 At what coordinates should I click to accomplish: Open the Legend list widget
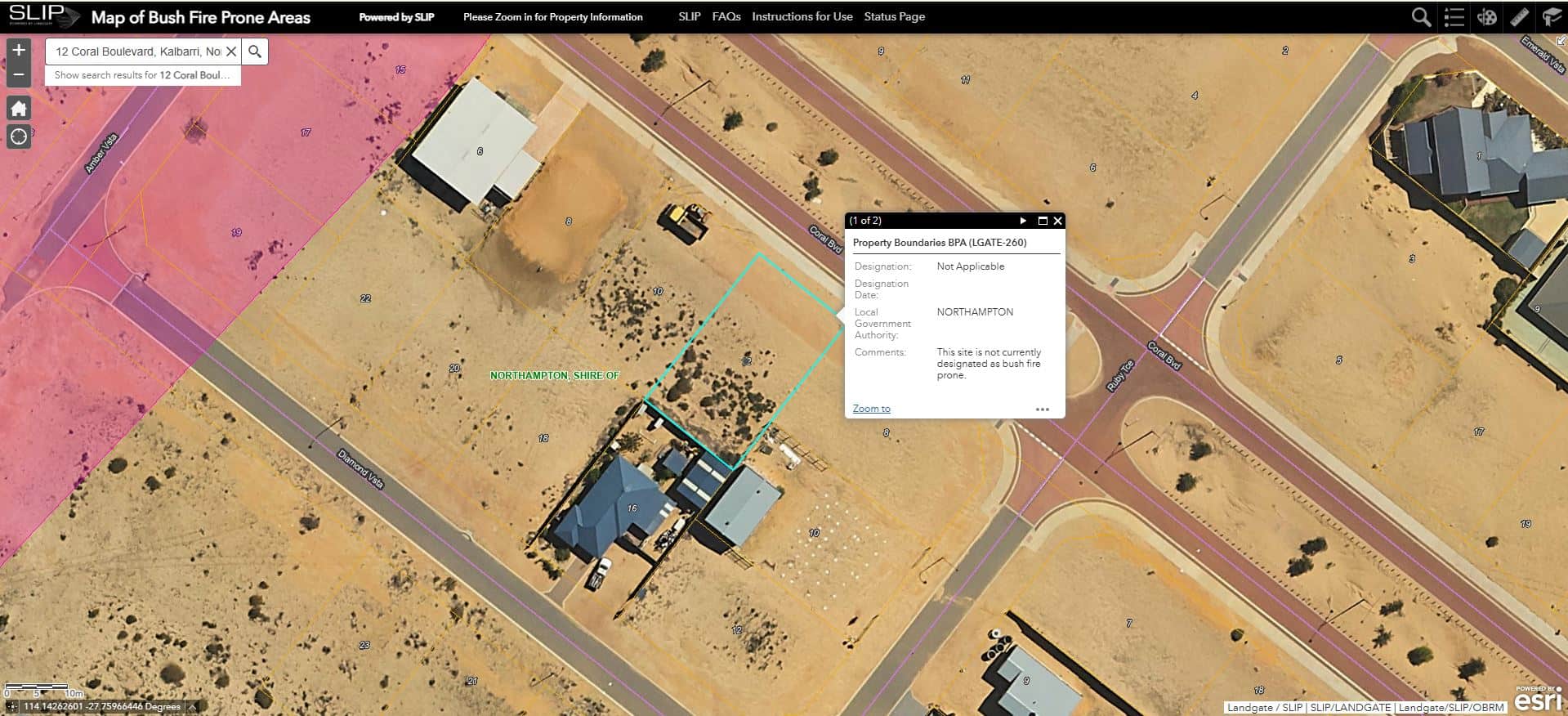tap(1454, 17)
